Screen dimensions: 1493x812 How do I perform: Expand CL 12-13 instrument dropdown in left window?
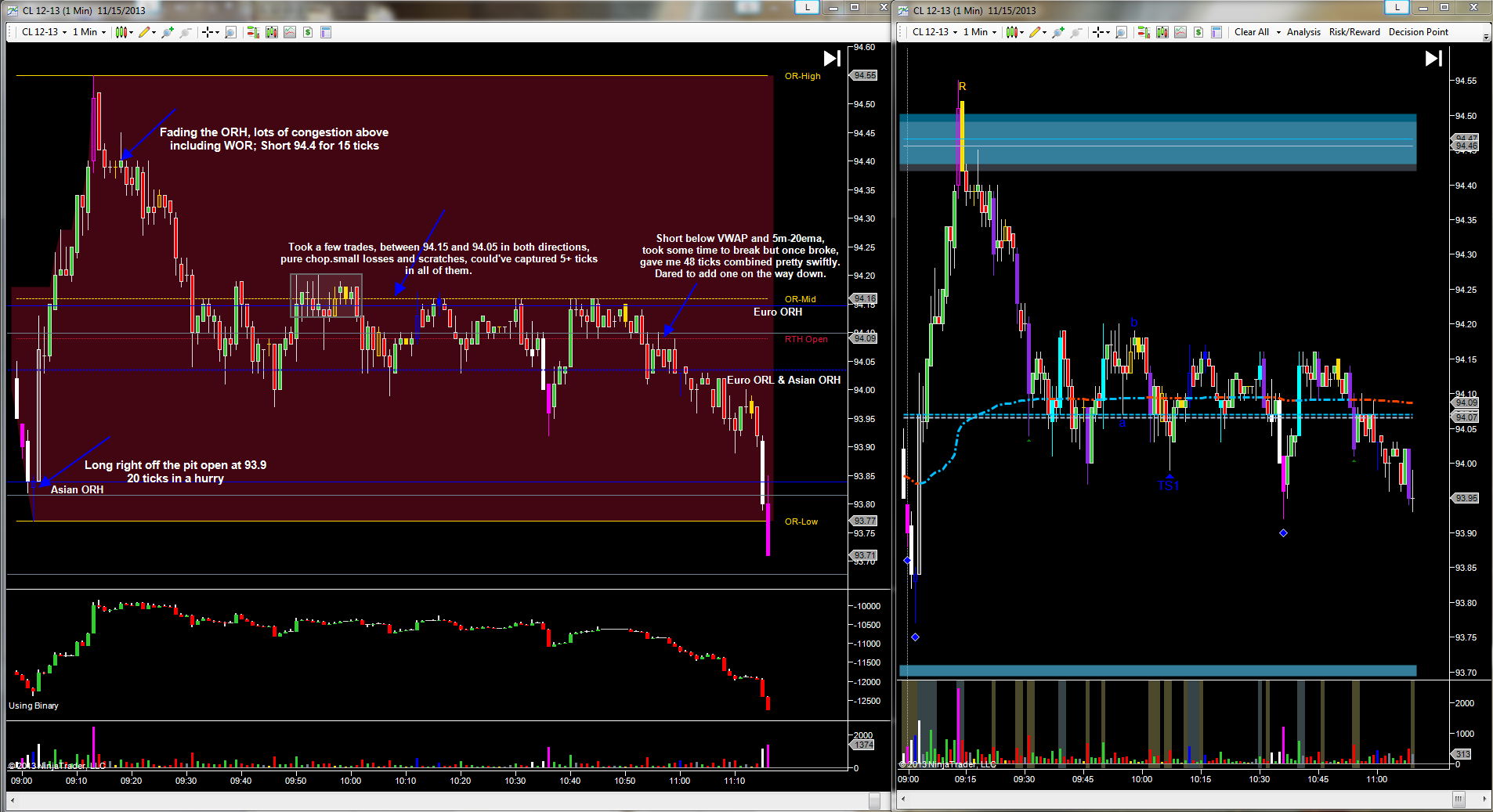pyautogui.click(x=64, y=32)
